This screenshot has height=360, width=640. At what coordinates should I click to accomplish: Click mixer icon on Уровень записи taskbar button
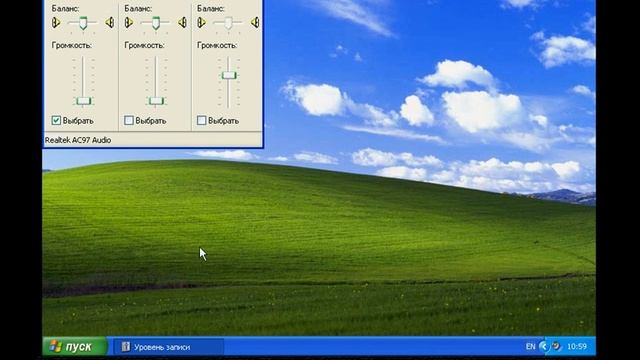126,347
